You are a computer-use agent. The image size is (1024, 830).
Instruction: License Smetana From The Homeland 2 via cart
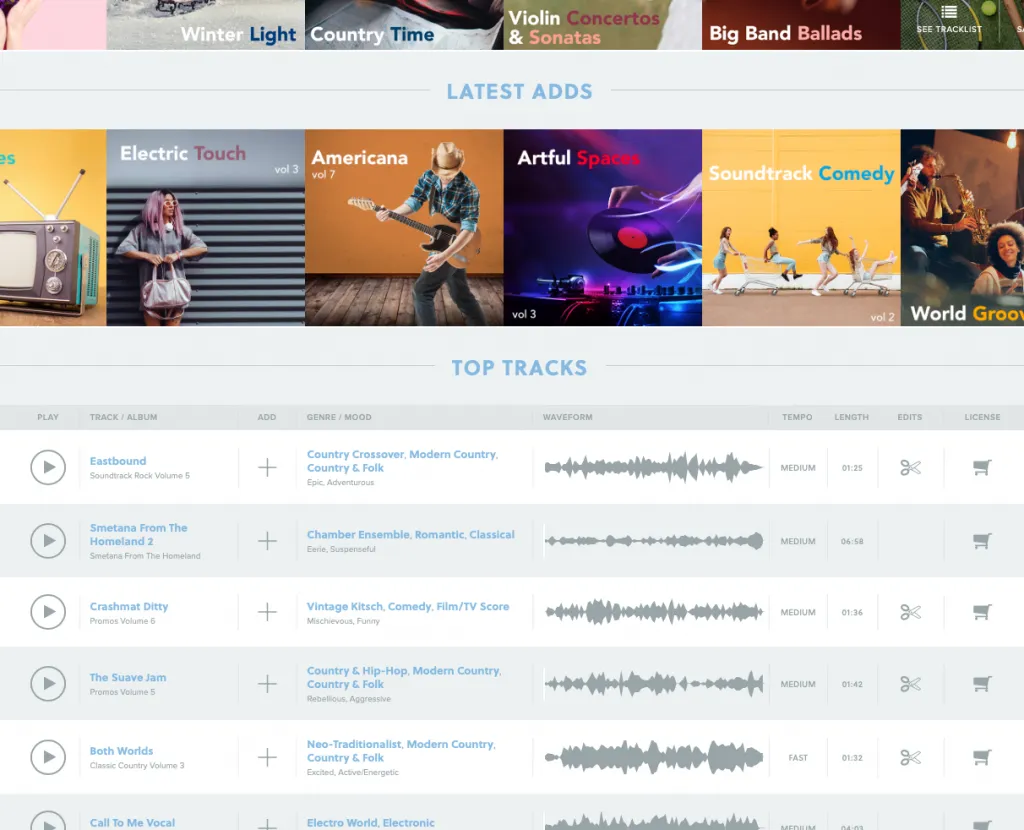[x=982, y=541]
